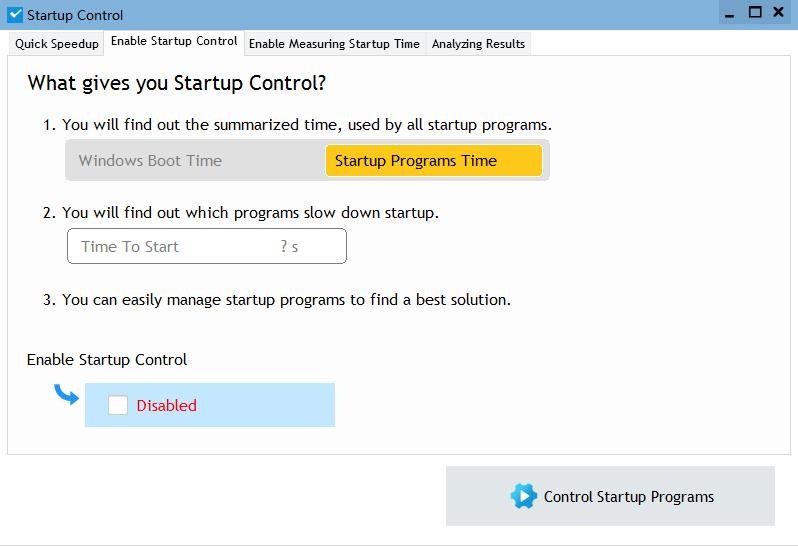Click the yellow Startup Programs Time segment
This screenshot has height=546, width=798.
(x=434, y=161)
